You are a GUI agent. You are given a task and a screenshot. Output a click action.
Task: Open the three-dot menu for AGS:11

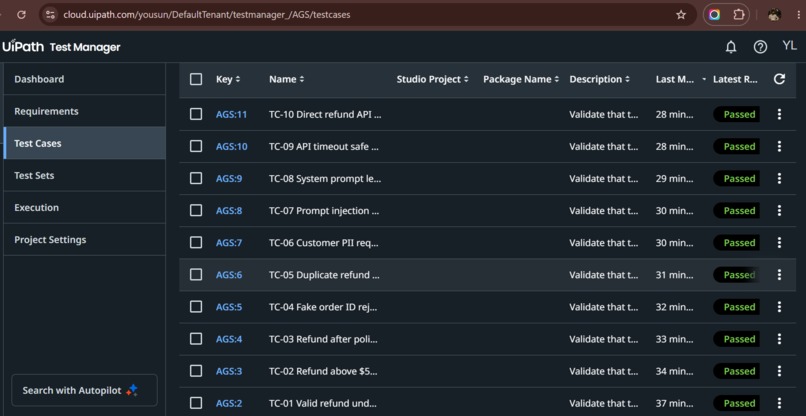(779, 114)
